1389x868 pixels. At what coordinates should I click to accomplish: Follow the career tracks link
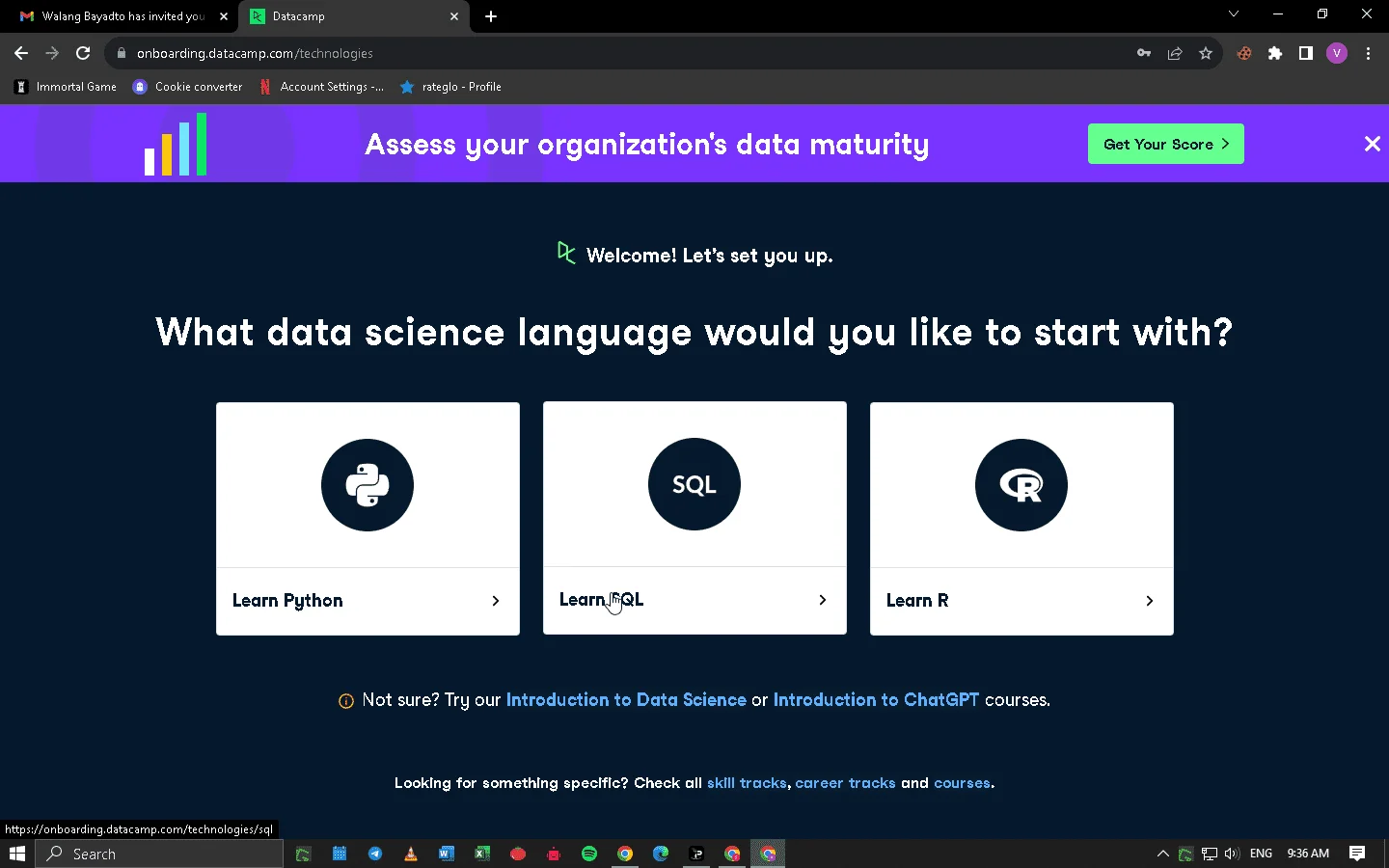click(x=845, y=783)
